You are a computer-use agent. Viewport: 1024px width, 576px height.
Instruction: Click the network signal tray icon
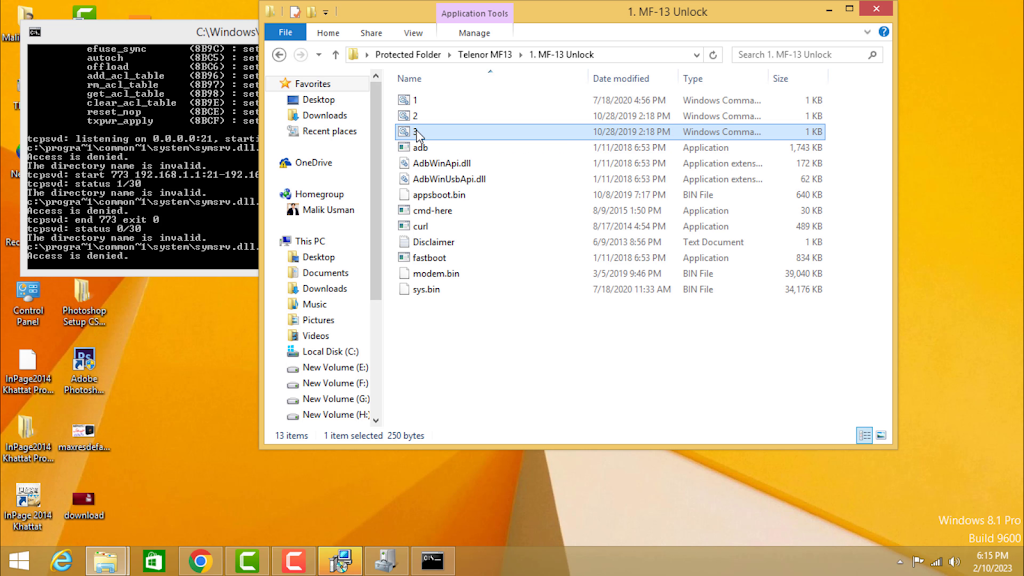(x=936, y=562)
